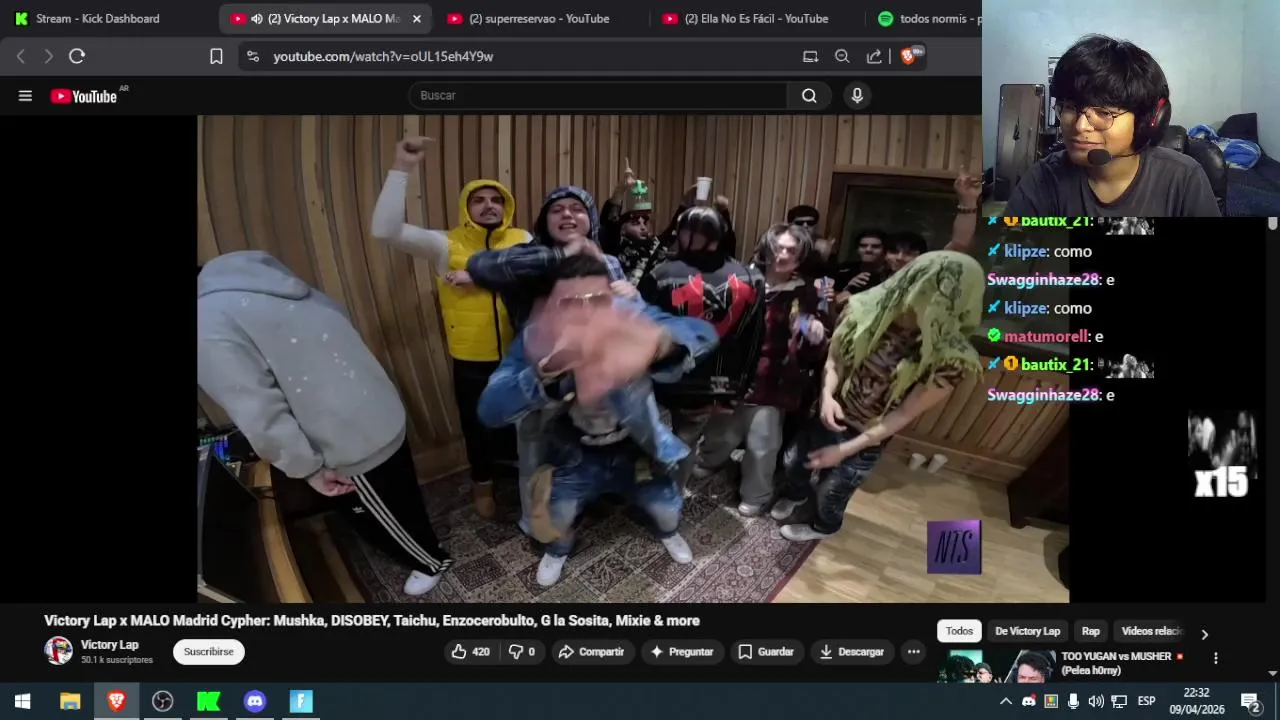
Task: Open the Victory Lap channel name link
Action: pyautogui.click(x=110, y=645)
